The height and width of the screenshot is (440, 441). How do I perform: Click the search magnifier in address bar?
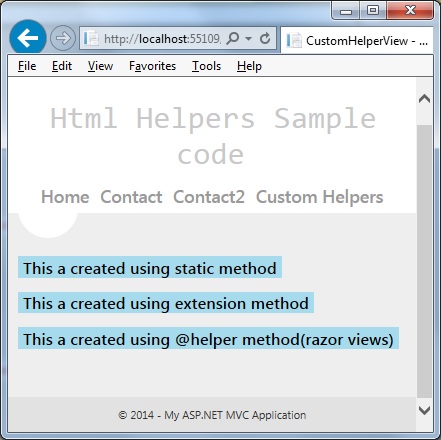point(233,39)
